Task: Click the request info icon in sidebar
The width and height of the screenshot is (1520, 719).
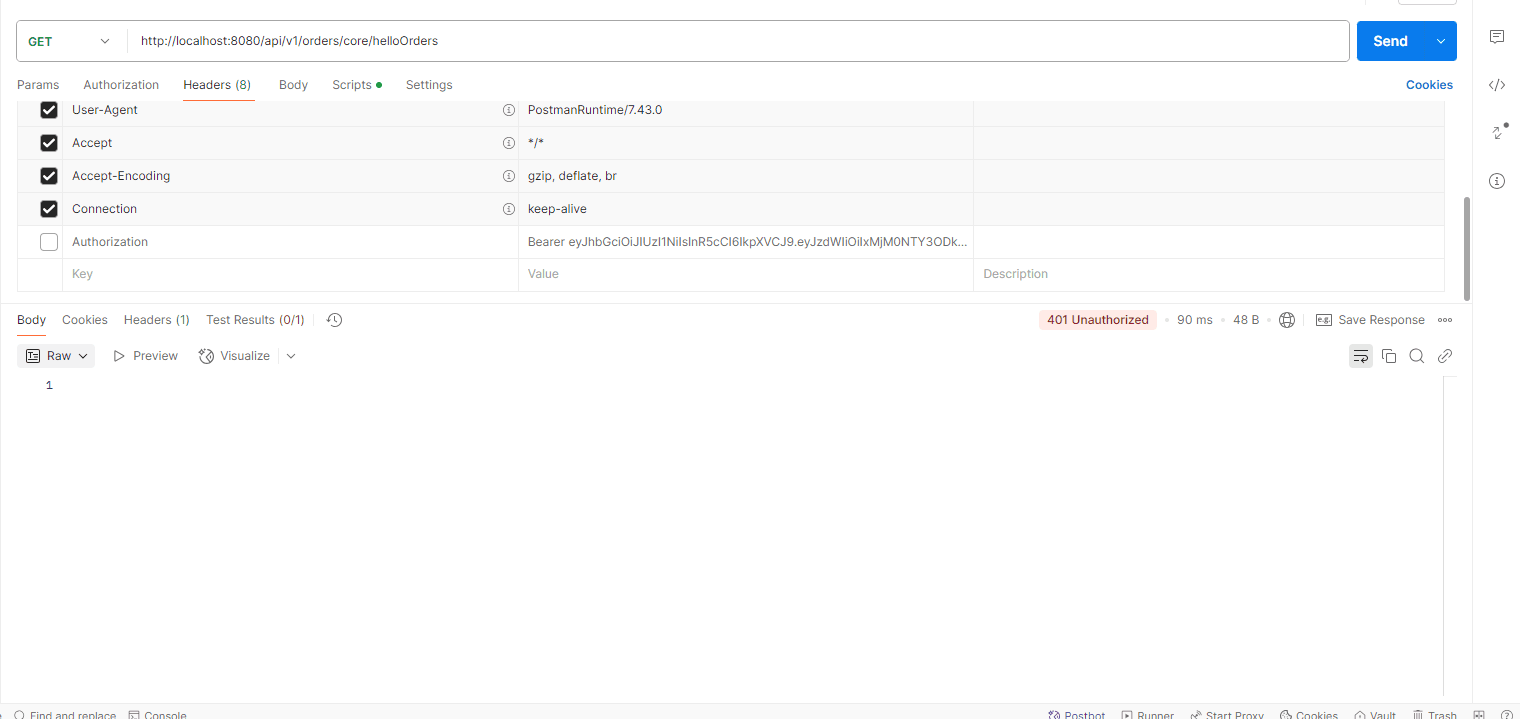Action: (x=1497, y=181)
